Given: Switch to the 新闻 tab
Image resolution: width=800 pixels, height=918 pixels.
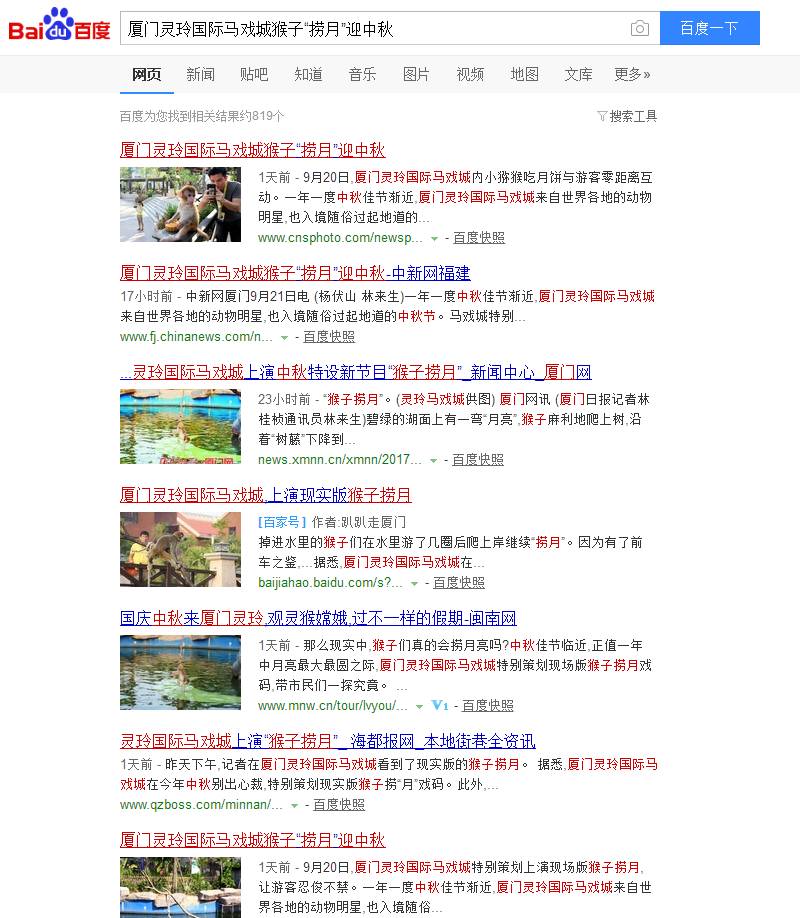Looking at the screenshot, I should pyautogui.click(x=200, y=74).
